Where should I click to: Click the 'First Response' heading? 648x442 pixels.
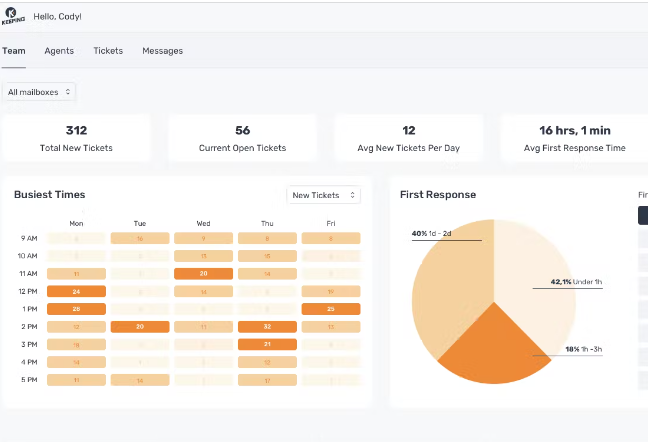pos(438,195)
